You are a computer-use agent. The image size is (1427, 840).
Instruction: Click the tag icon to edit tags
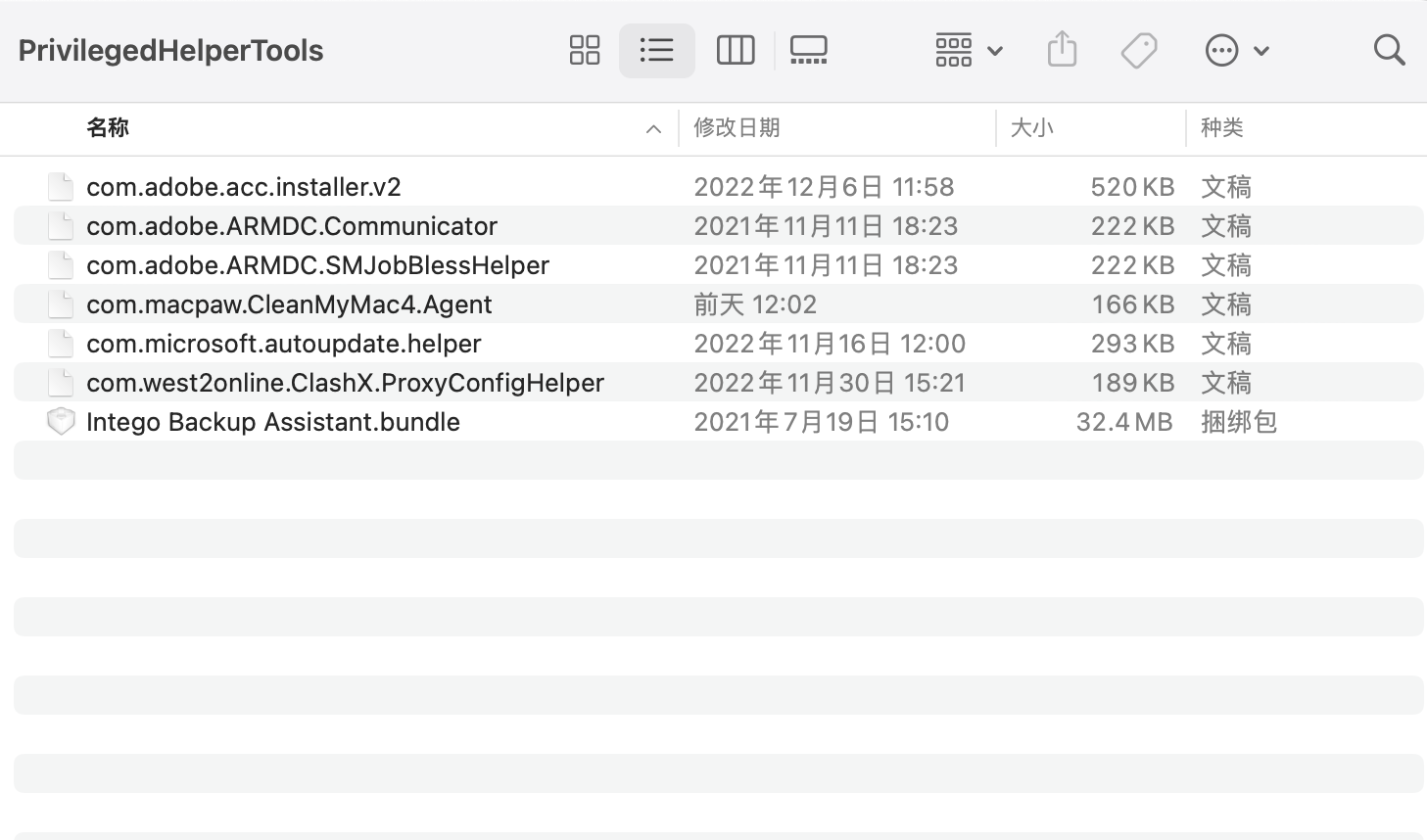point(1139,50)
